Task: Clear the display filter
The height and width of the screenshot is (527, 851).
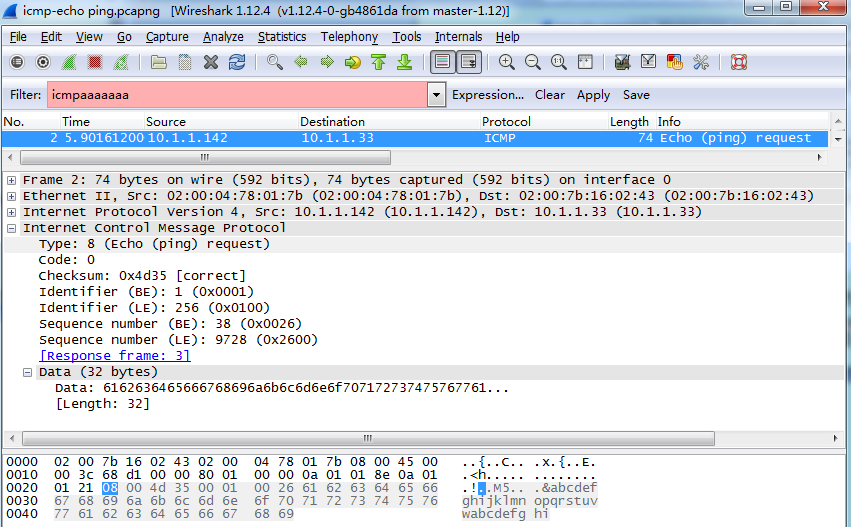Action: point(550,95)
